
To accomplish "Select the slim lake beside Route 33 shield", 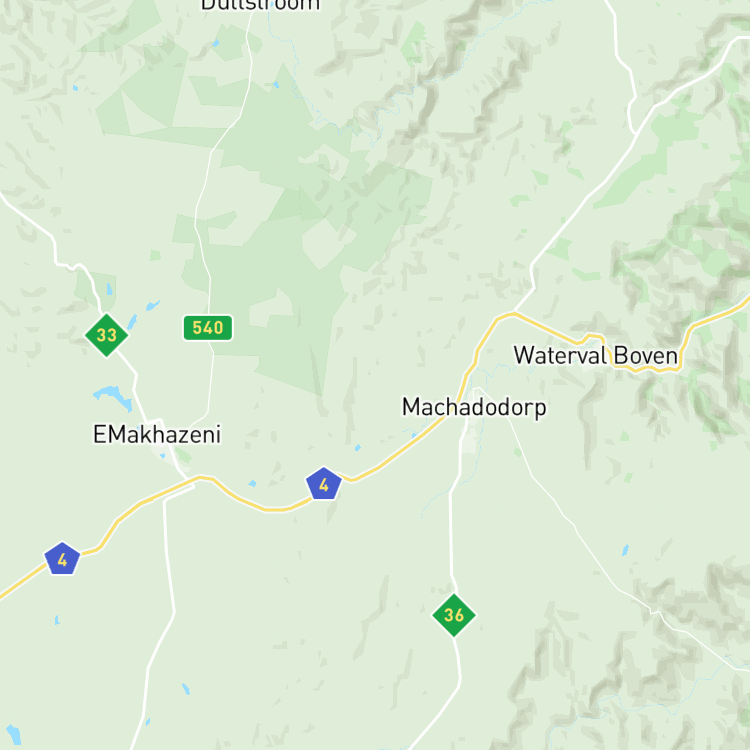I will [x=132, y=322].
